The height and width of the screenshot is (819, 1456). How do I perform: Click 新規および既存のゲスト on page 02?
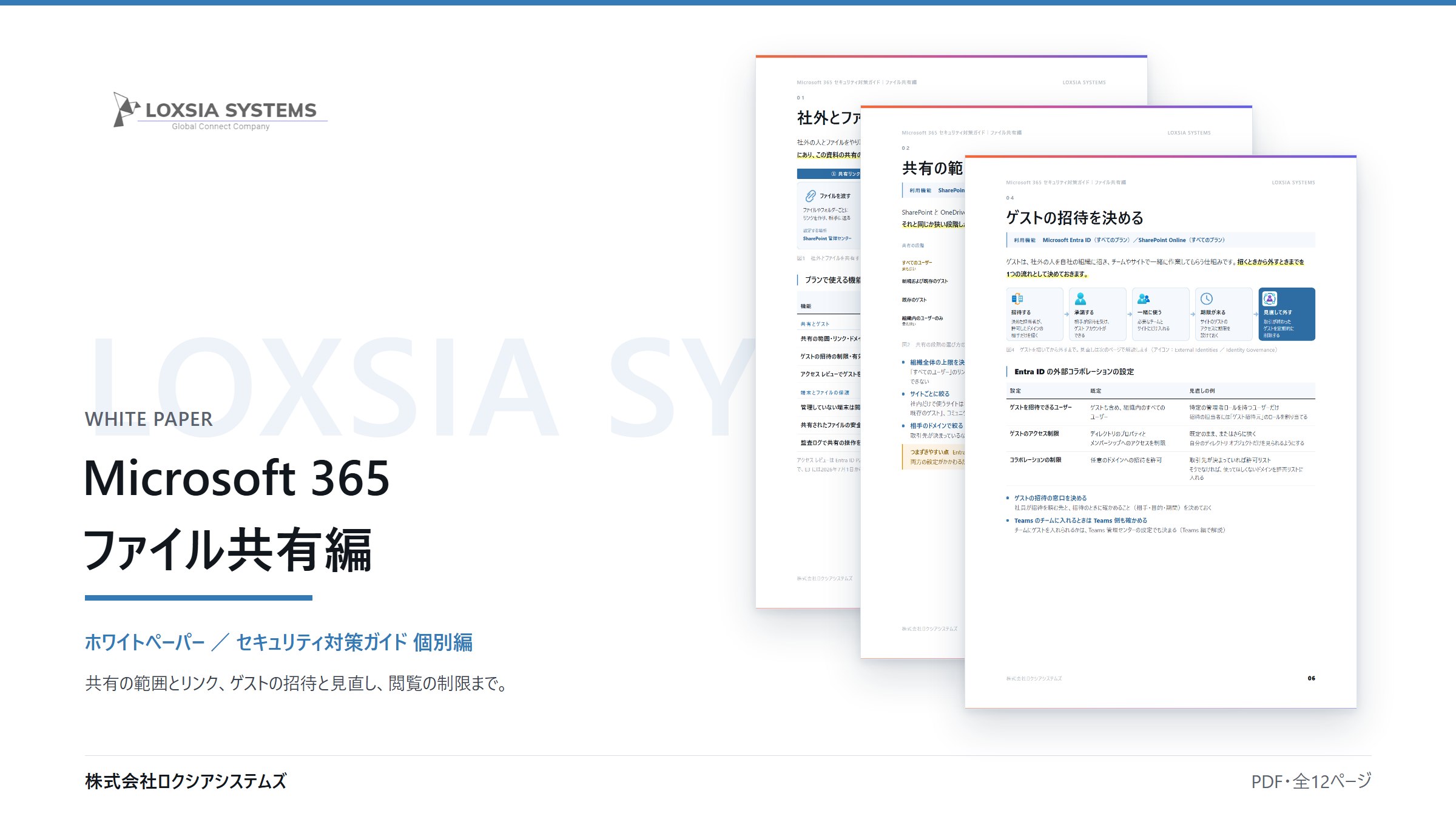tap(925, 281)
